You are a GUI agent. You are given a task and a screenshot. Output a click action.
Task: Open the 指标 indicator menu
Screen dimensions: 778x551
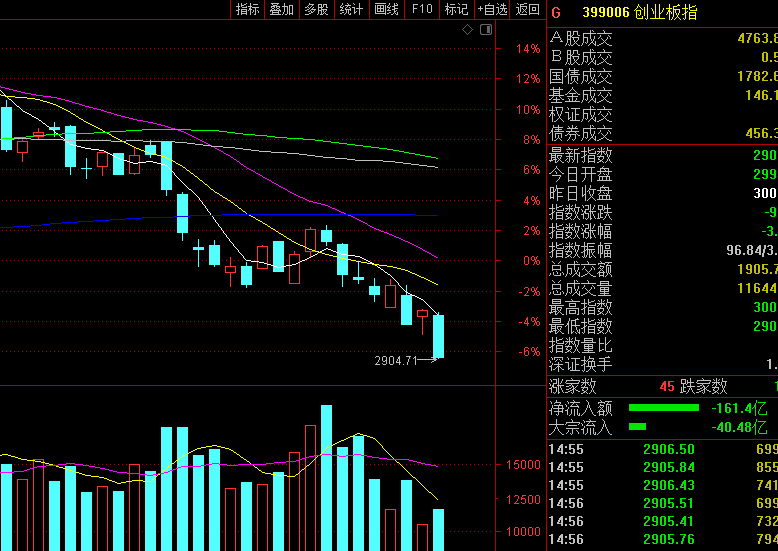click(x=247, y=10)
